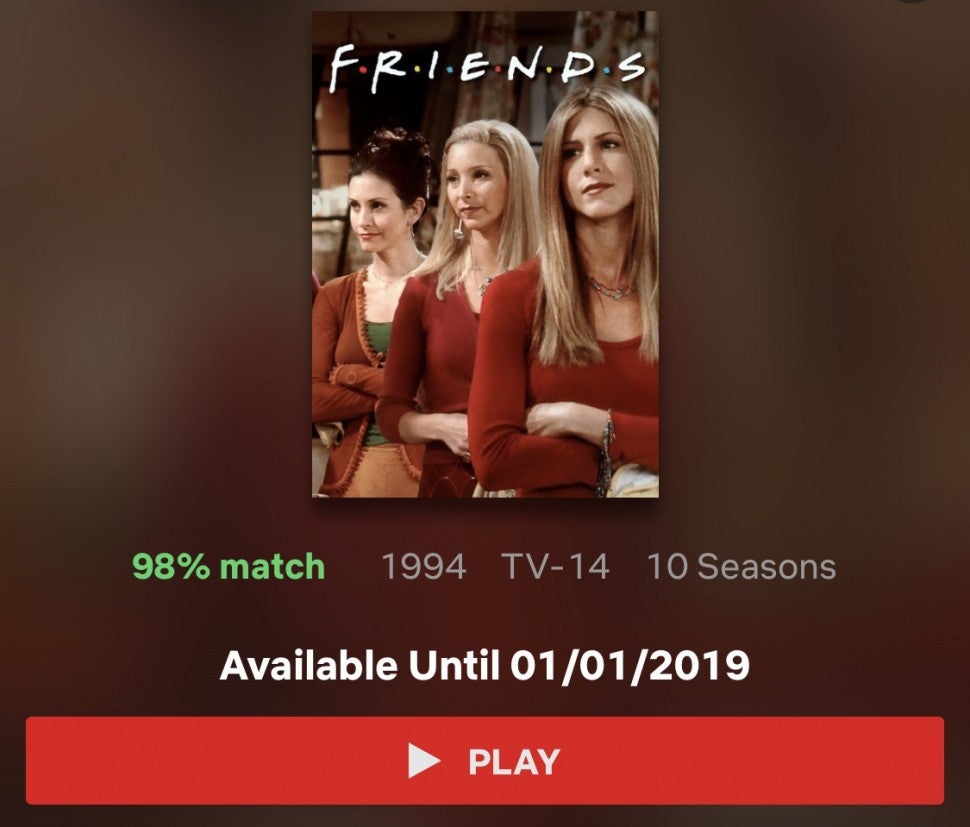Click the white play triangle icon
Screen dimensions: 970x827
(423, 761)
